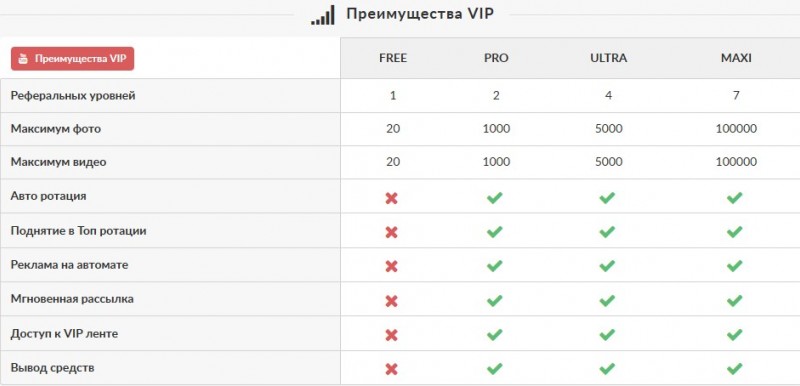Click the green check for Вывод средств MAXI
The image size is (800, 386).
(734, 368)
